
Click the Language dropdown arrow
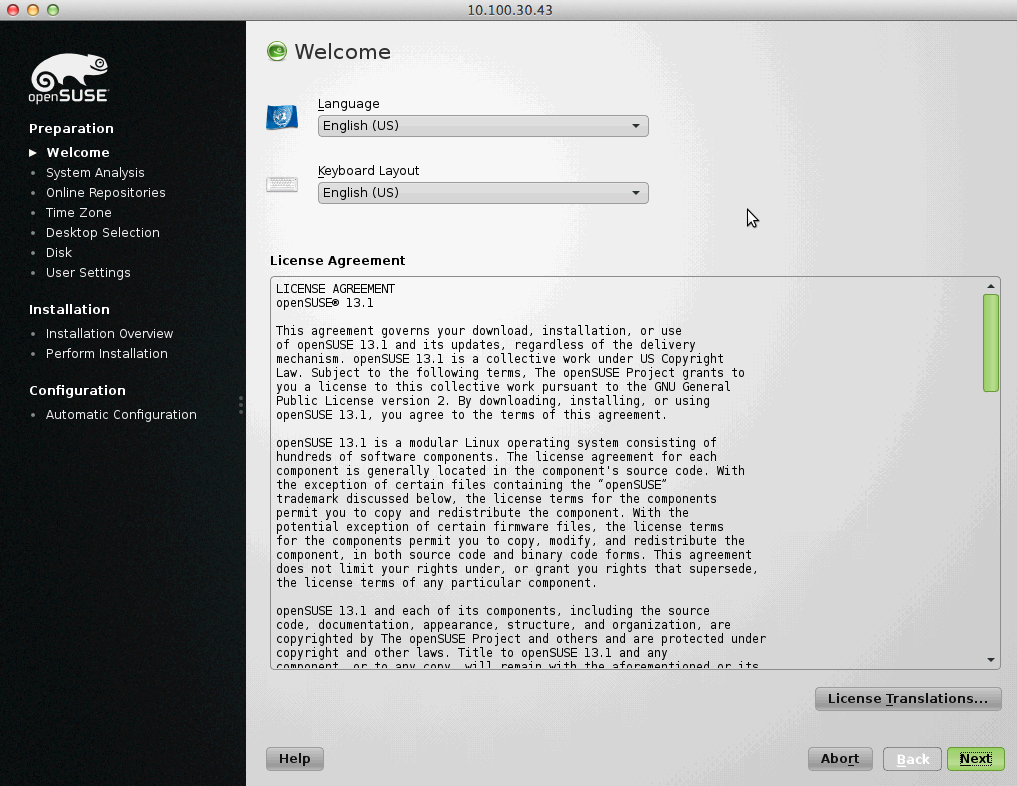636,126
